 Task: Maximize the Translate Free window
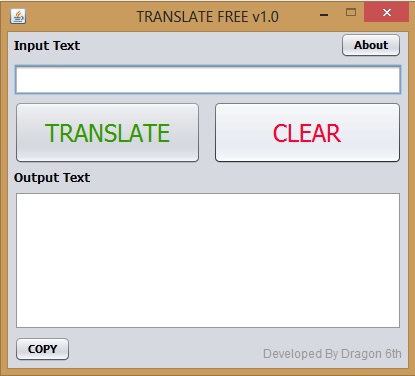pyautogui.click(x=351, y=13)
